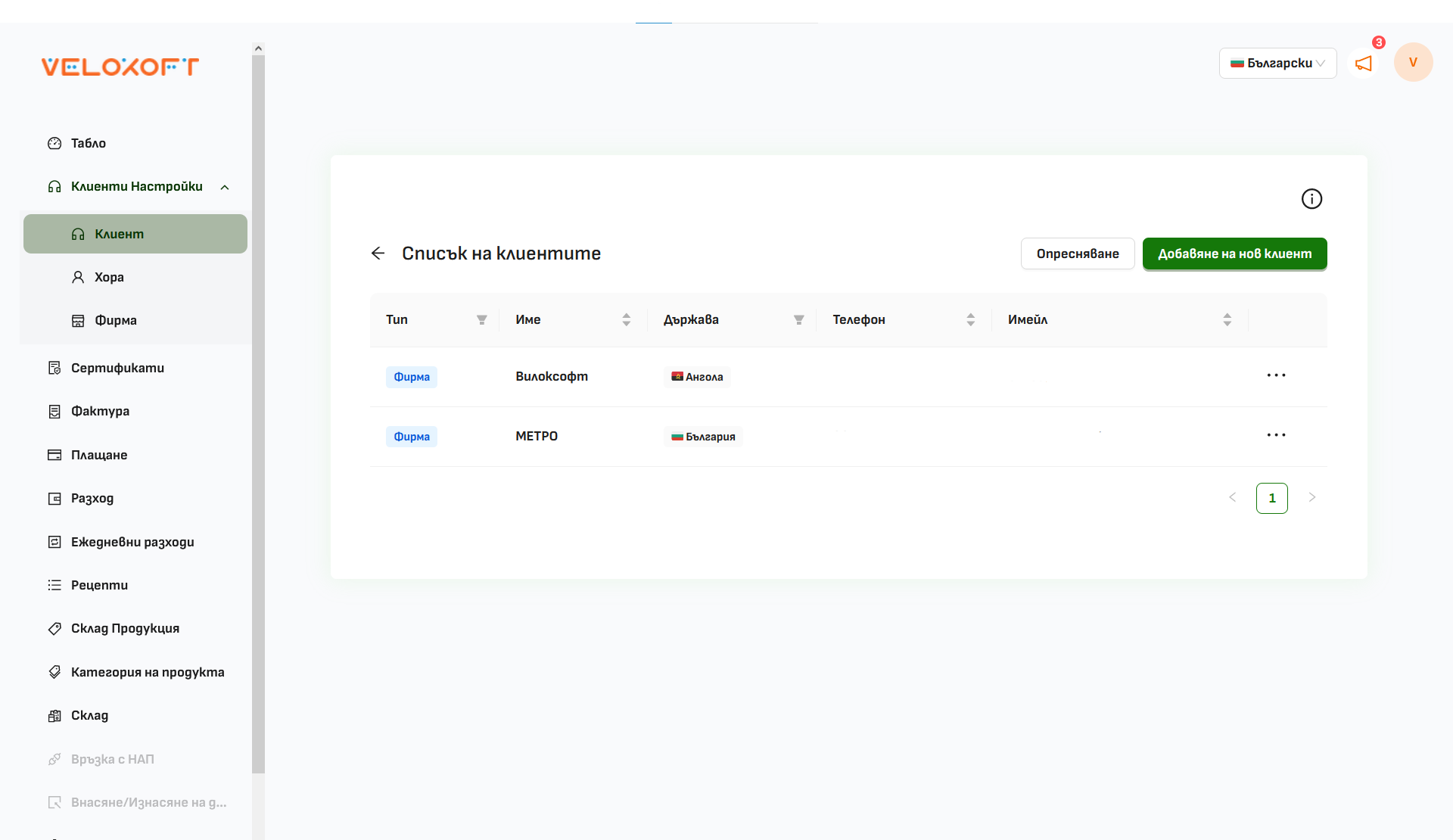
Task: Select the Рецепти recipes icon
Action: [x=54, y=585]
